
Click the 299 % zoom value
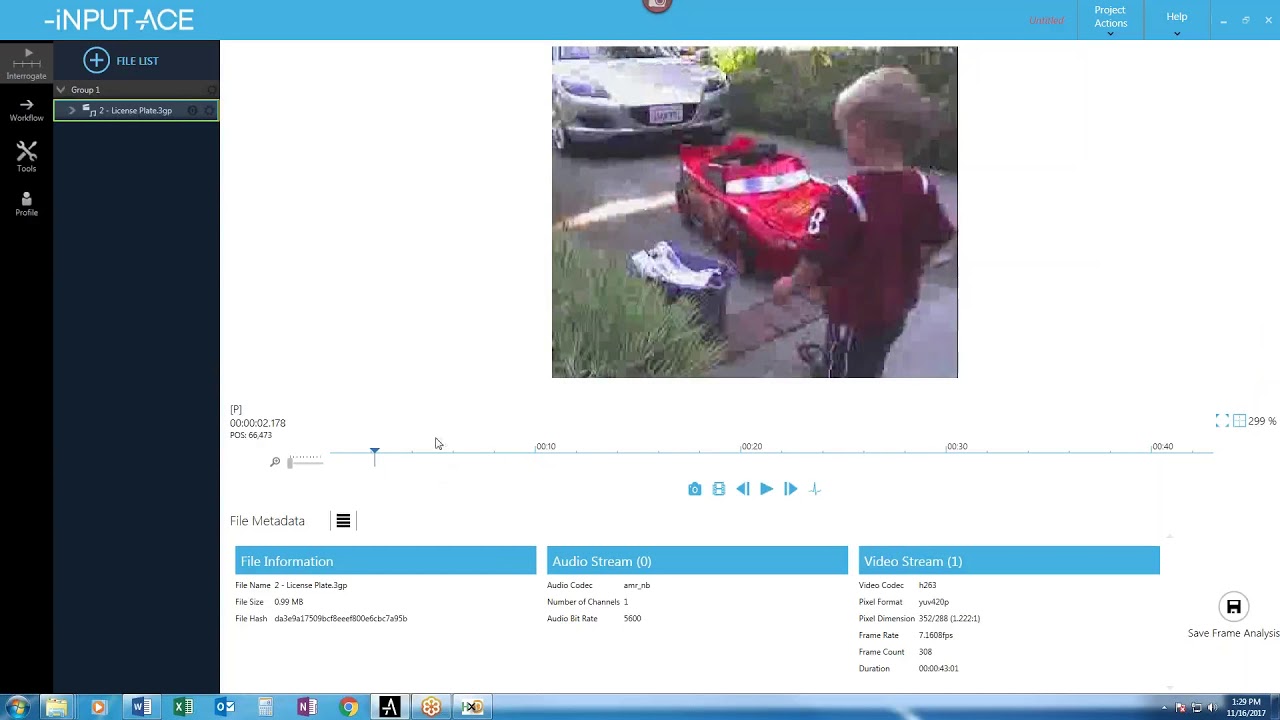pyautogui.click(x=1262, y=421)
